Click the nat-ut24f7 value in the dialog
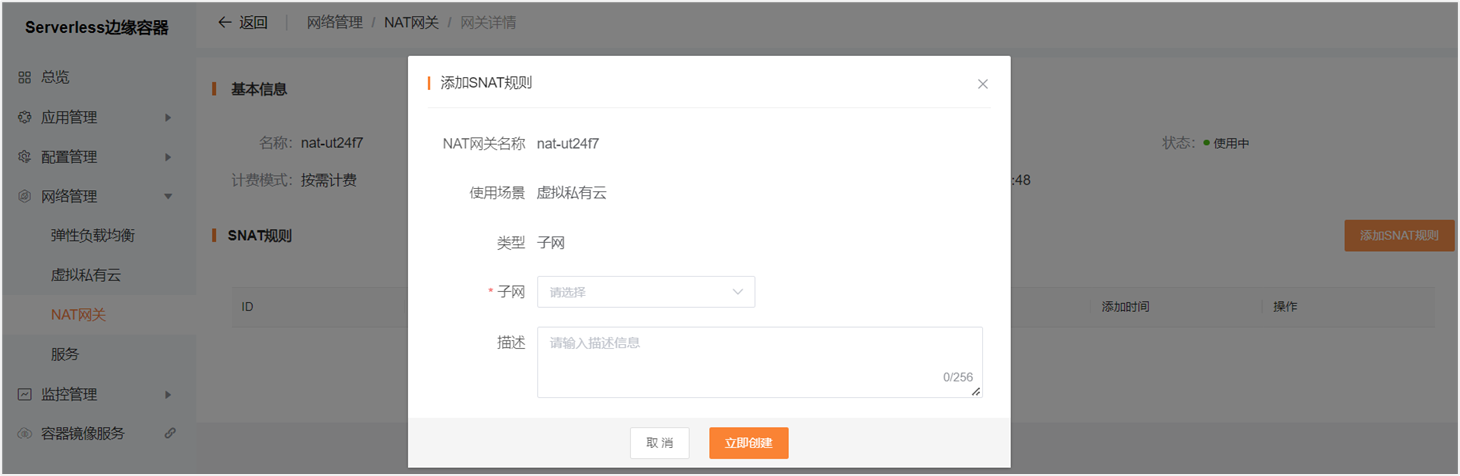Viewport: 1460px width, 476px height. 568,143
